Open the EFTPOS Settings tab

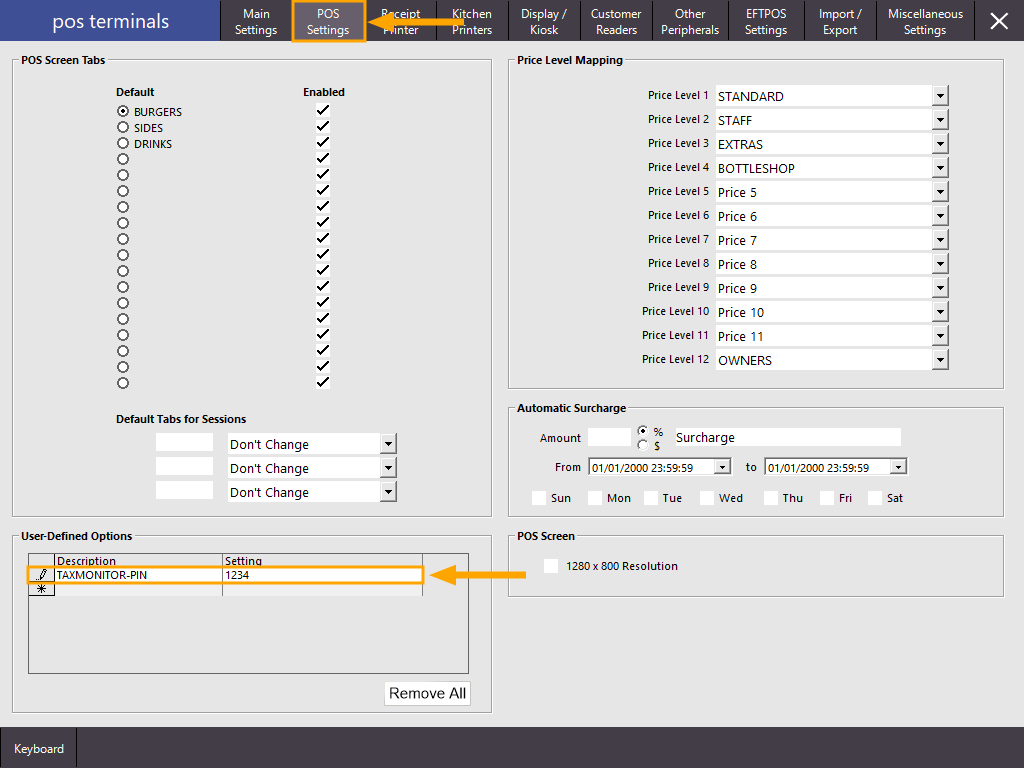pos(766,20)
